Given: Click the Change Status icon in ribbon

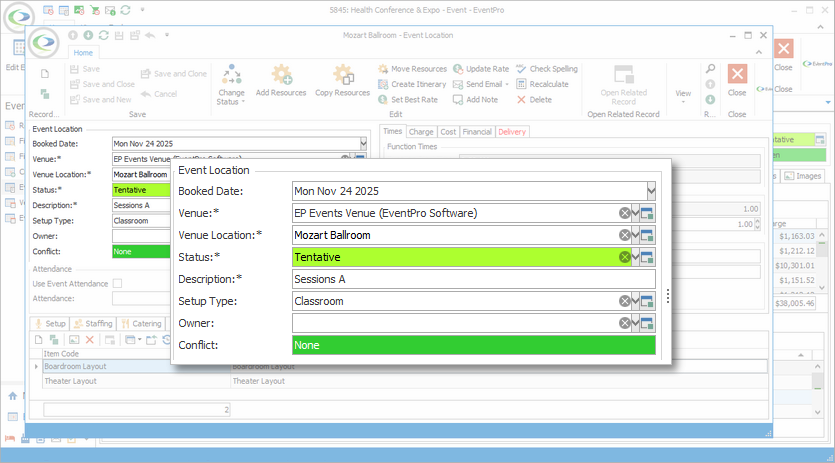Looking at the screenshot, I should point(232,75).
